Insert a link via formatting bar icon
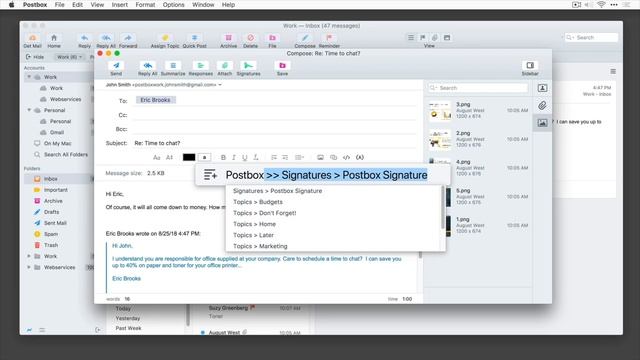This screenshot has height=360, width=640. (x=333, y=158)
